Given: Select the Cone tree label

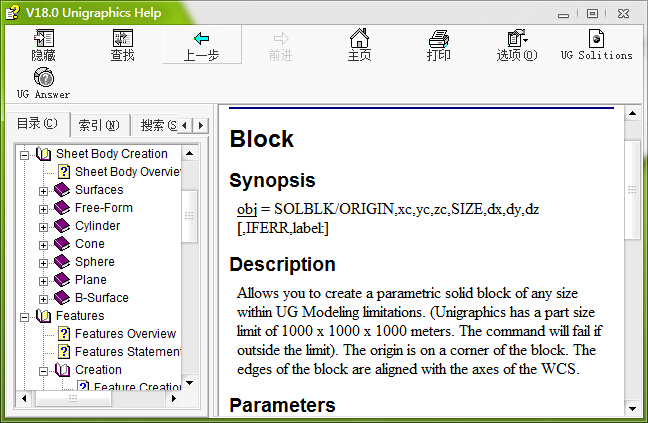Looking at the screenshot, I should 90,244.
